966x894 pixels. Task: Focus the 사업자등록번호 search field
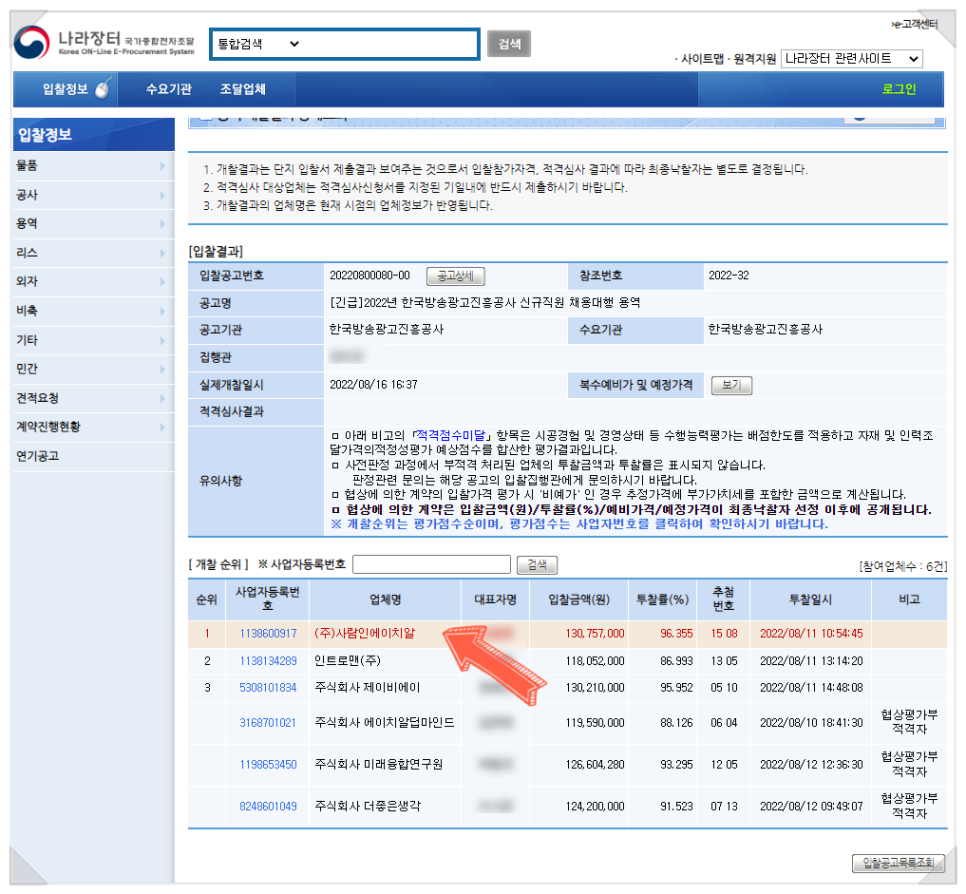tap(431, 564)
